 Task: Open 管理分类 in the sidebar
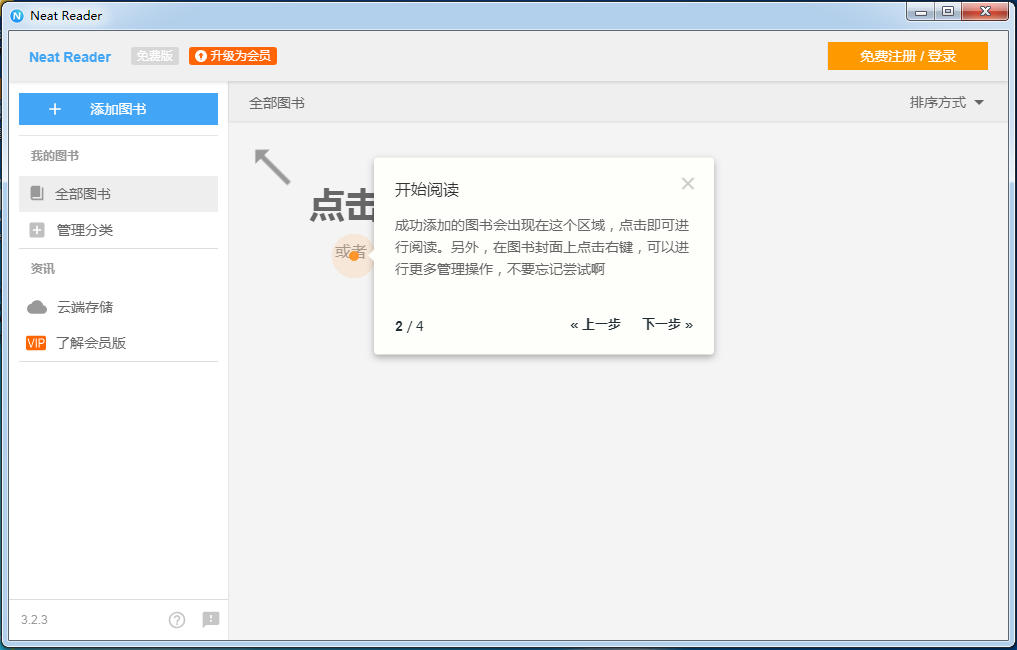point(85,230)
